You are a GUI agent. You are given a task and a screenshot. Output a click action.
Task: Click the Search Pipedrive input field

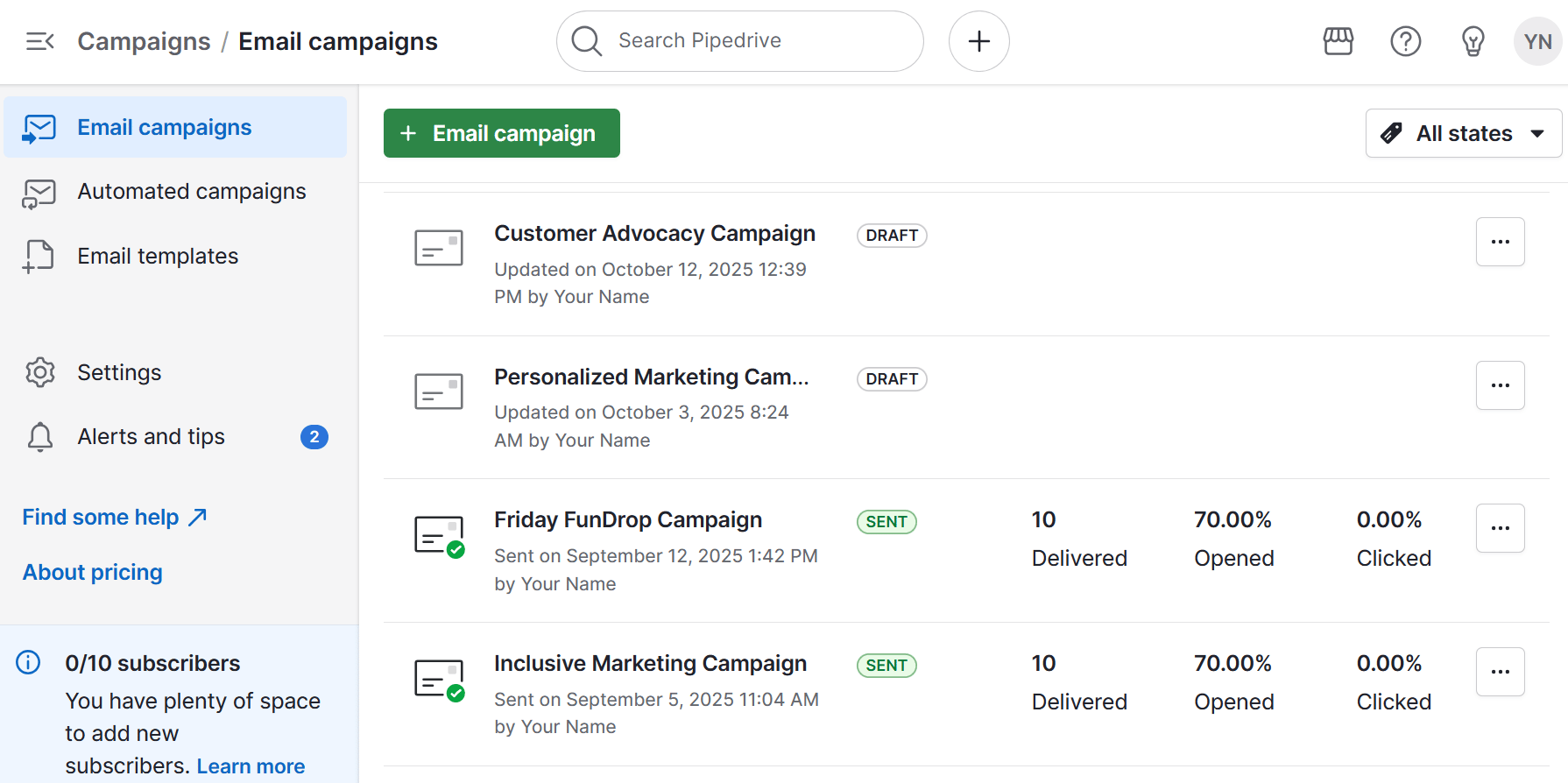pyautogui.click(x=740, y=40)
